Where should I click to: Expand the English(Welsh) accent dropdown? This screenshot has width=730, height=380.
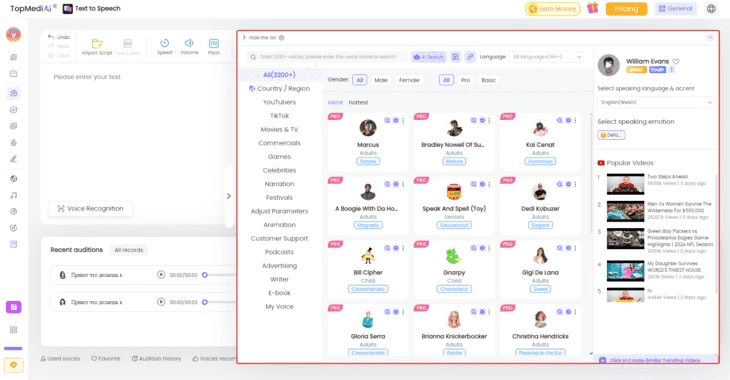655,102
